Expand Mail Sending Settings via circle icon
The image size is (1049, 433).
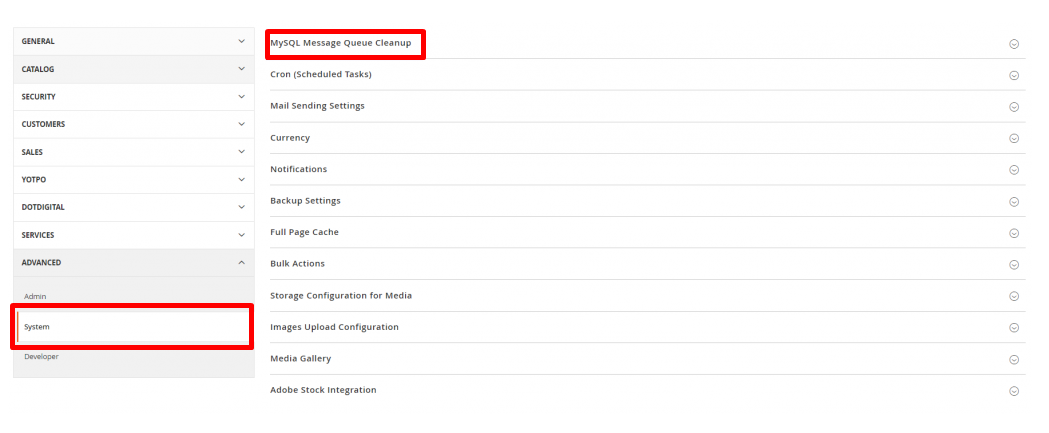(1013, 107)
